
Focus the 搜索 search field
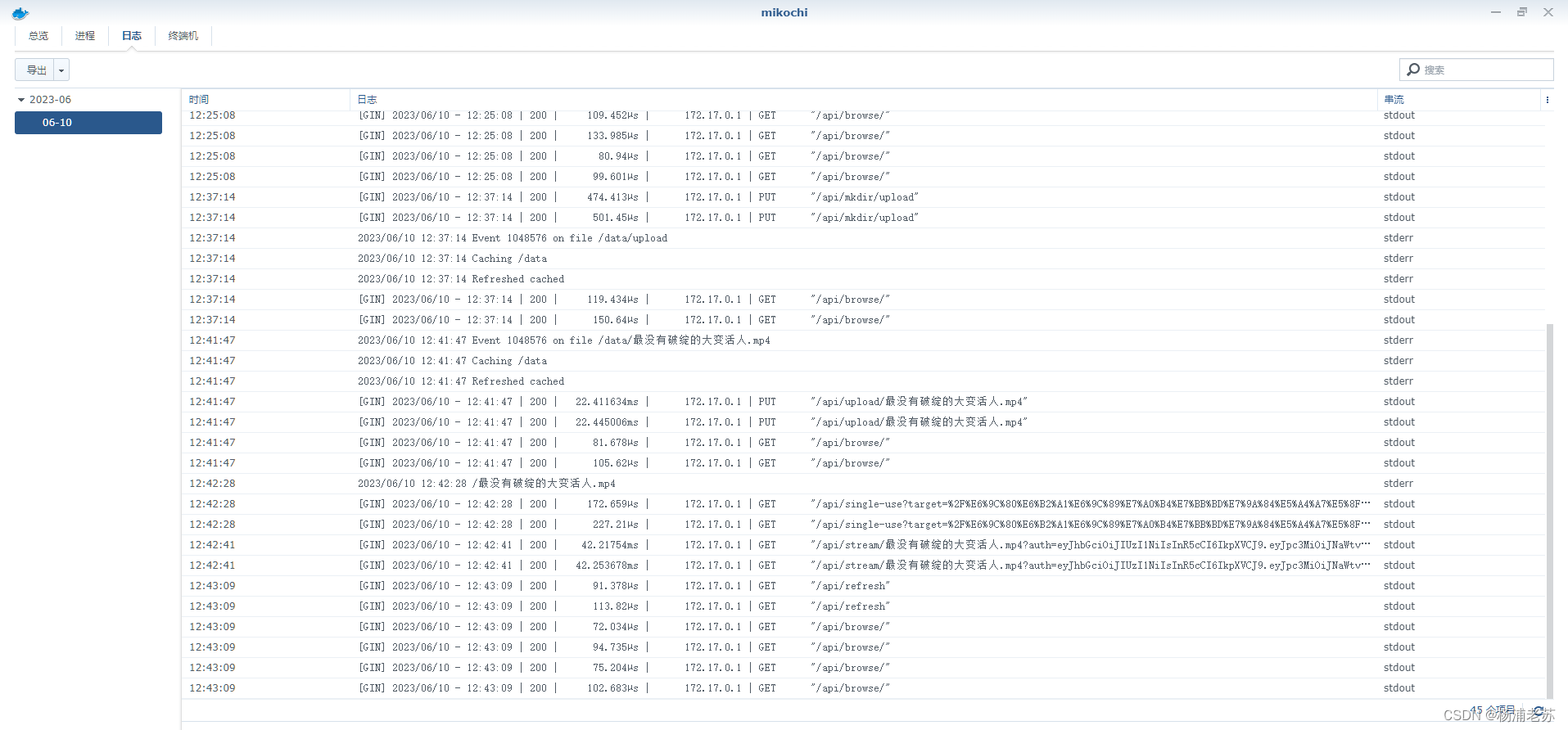1476,70
